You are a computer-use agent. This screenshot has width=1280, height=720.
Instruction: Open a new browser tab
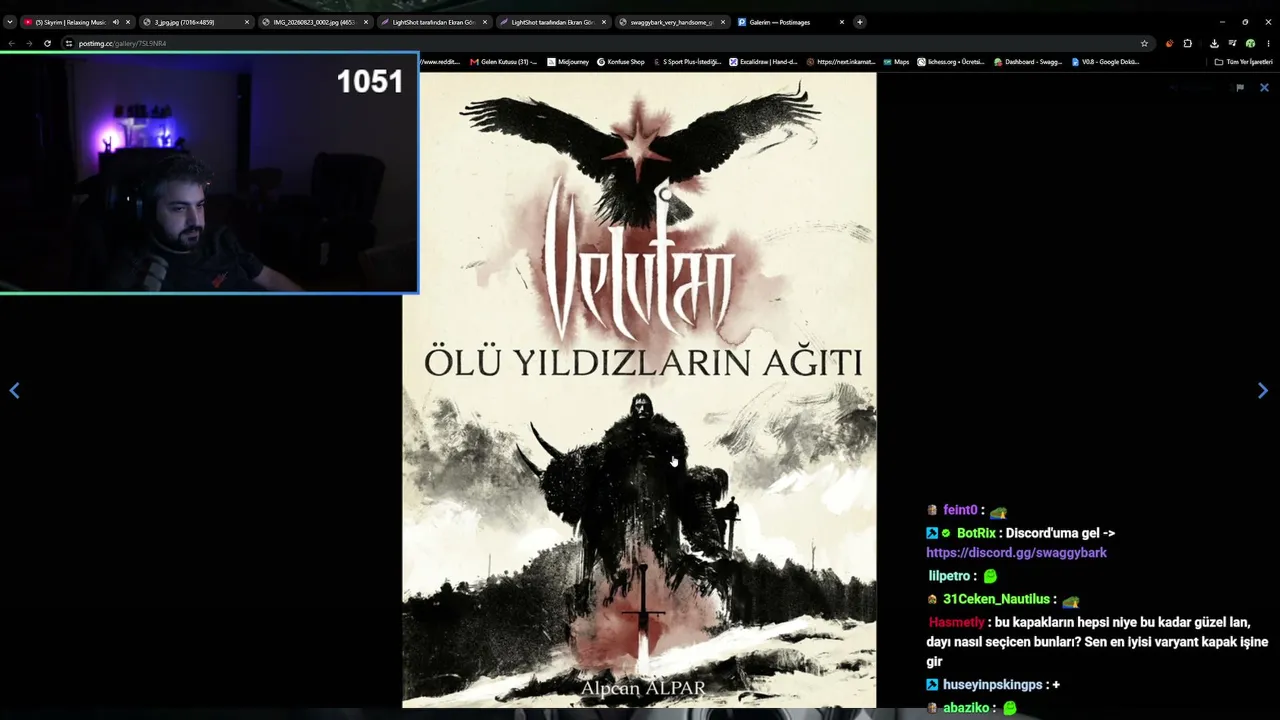(x=859, y=22)
